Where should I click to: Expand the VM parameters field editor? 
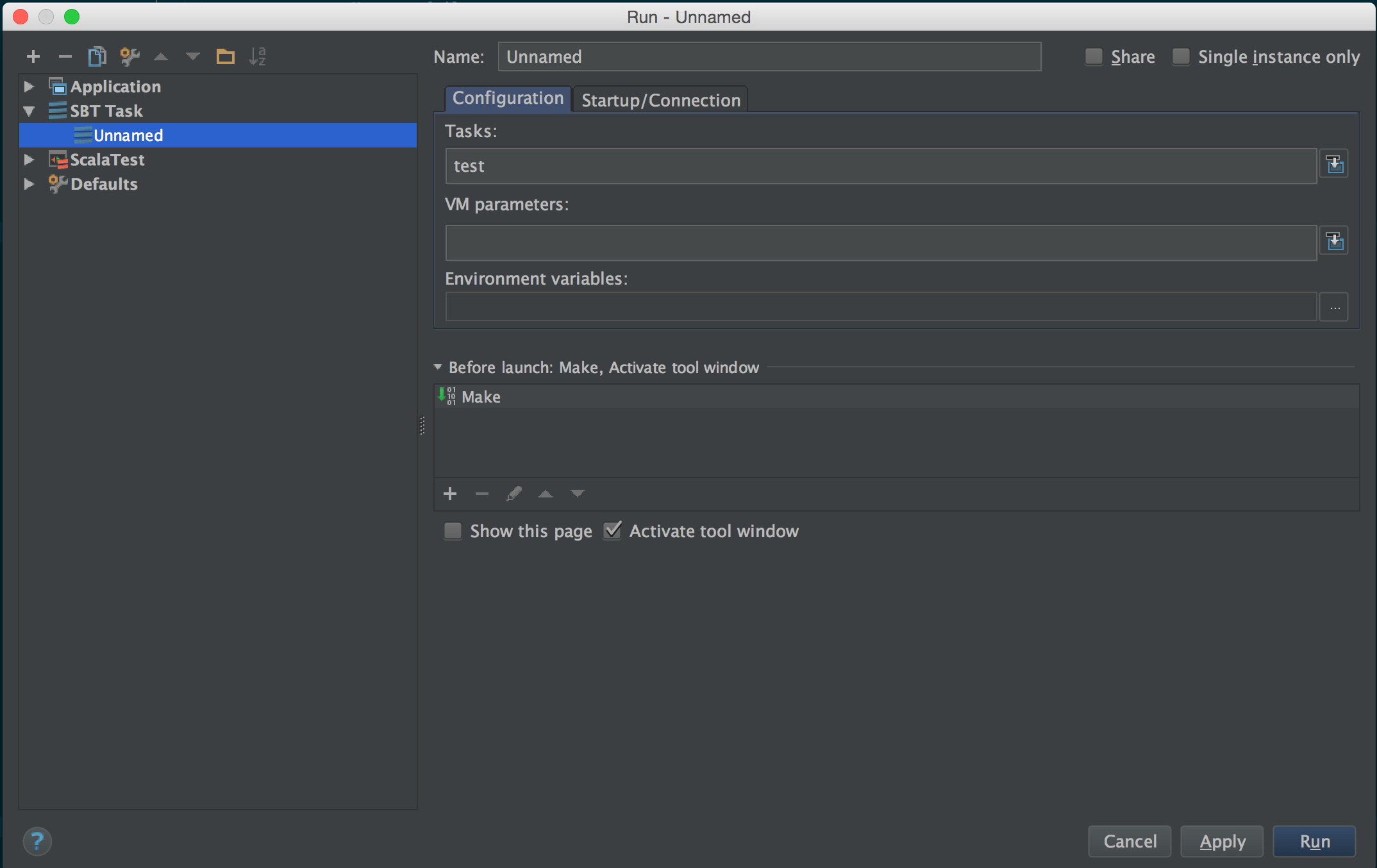[1334, 242]
